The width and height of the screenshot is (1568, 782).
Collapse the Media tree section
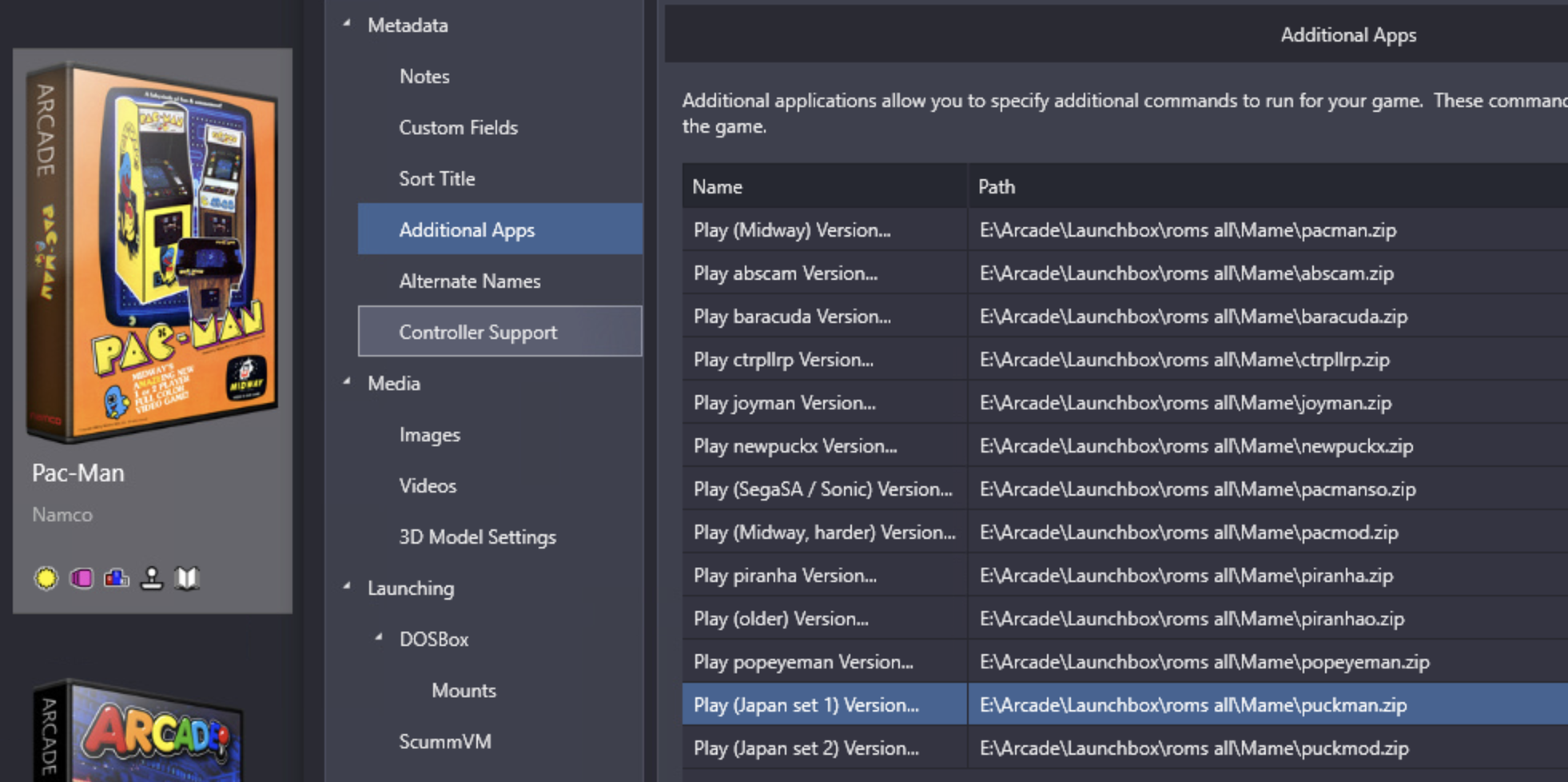click(347, 382)
